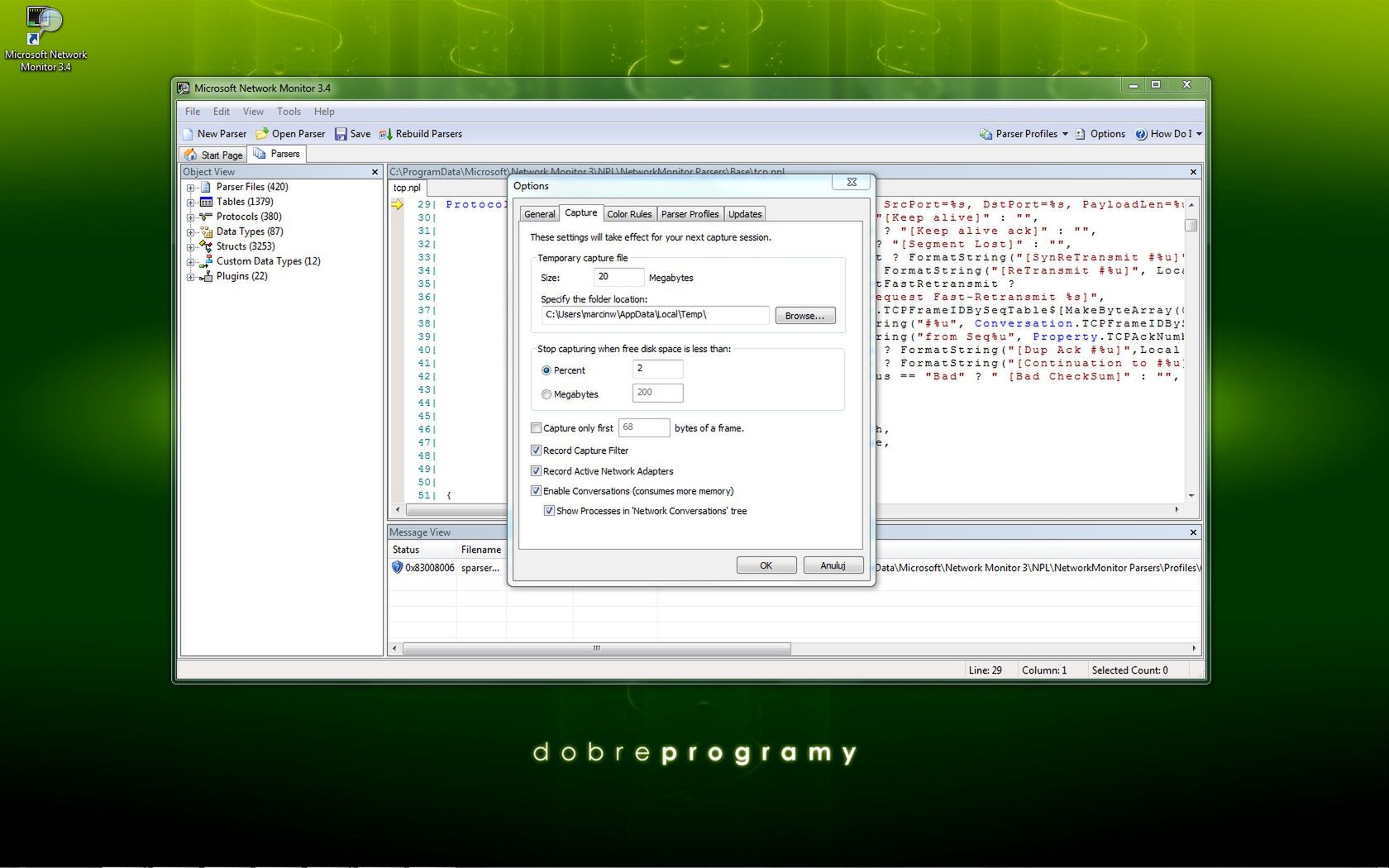The height and width of the screenshot is (868, 1389).
Task: Click the Options toolbar icon
Action: (1081, 134)
